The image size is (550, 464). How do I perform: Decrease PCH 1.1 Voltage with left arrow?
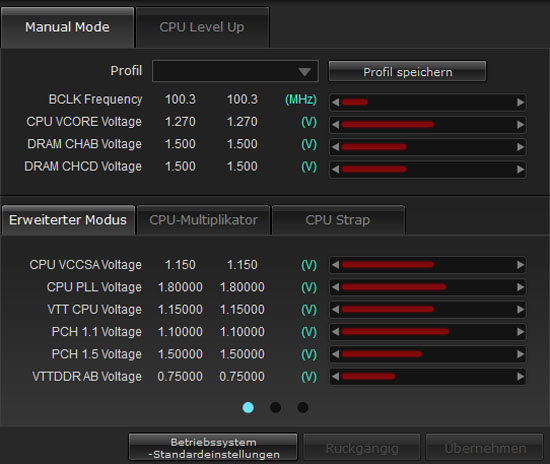(335, 332)
